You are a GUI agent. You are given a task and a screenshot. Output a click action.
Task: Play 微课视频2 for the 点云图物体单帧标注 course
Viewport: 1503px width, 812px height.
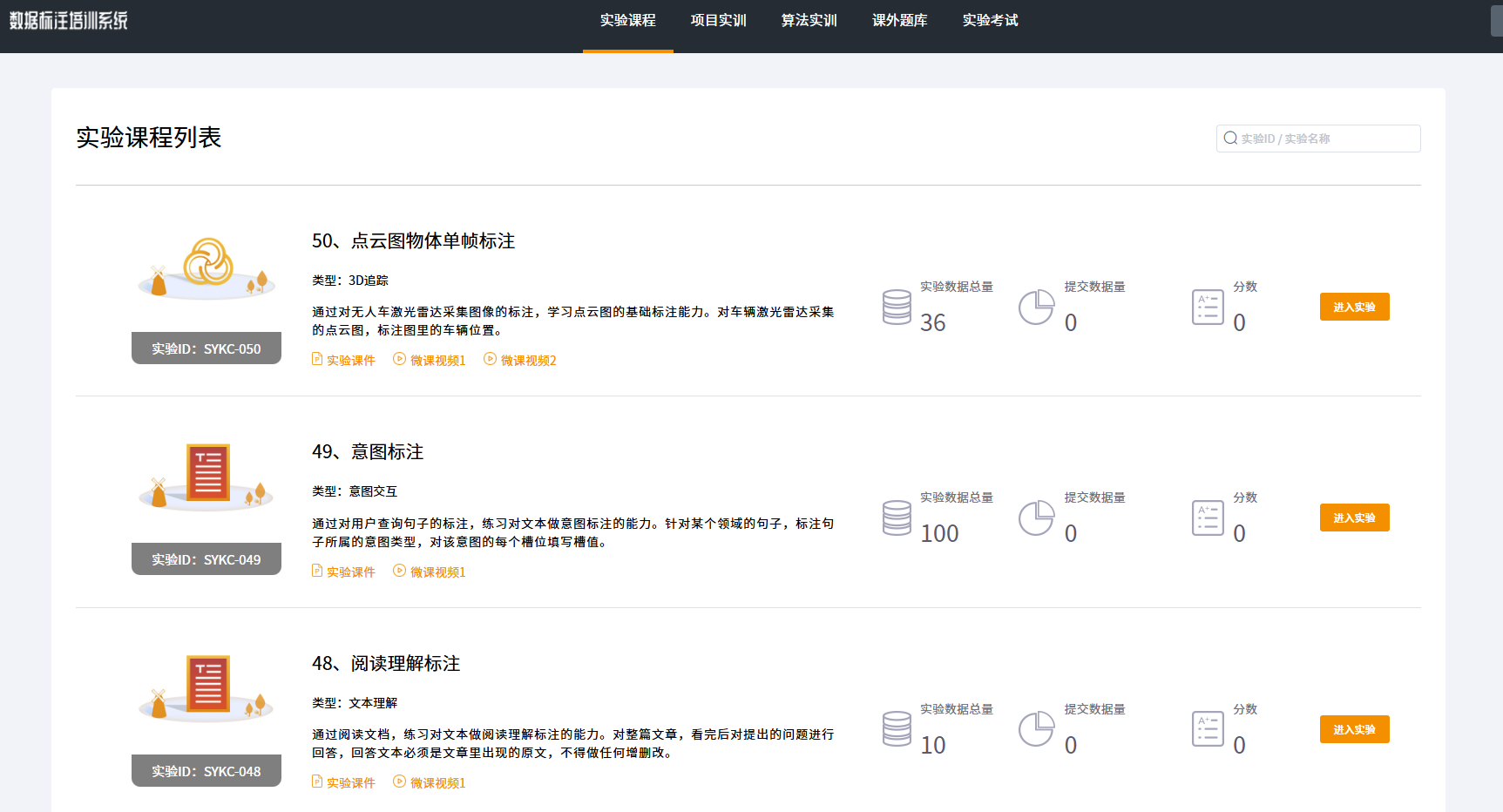click(x=520, y=360)
